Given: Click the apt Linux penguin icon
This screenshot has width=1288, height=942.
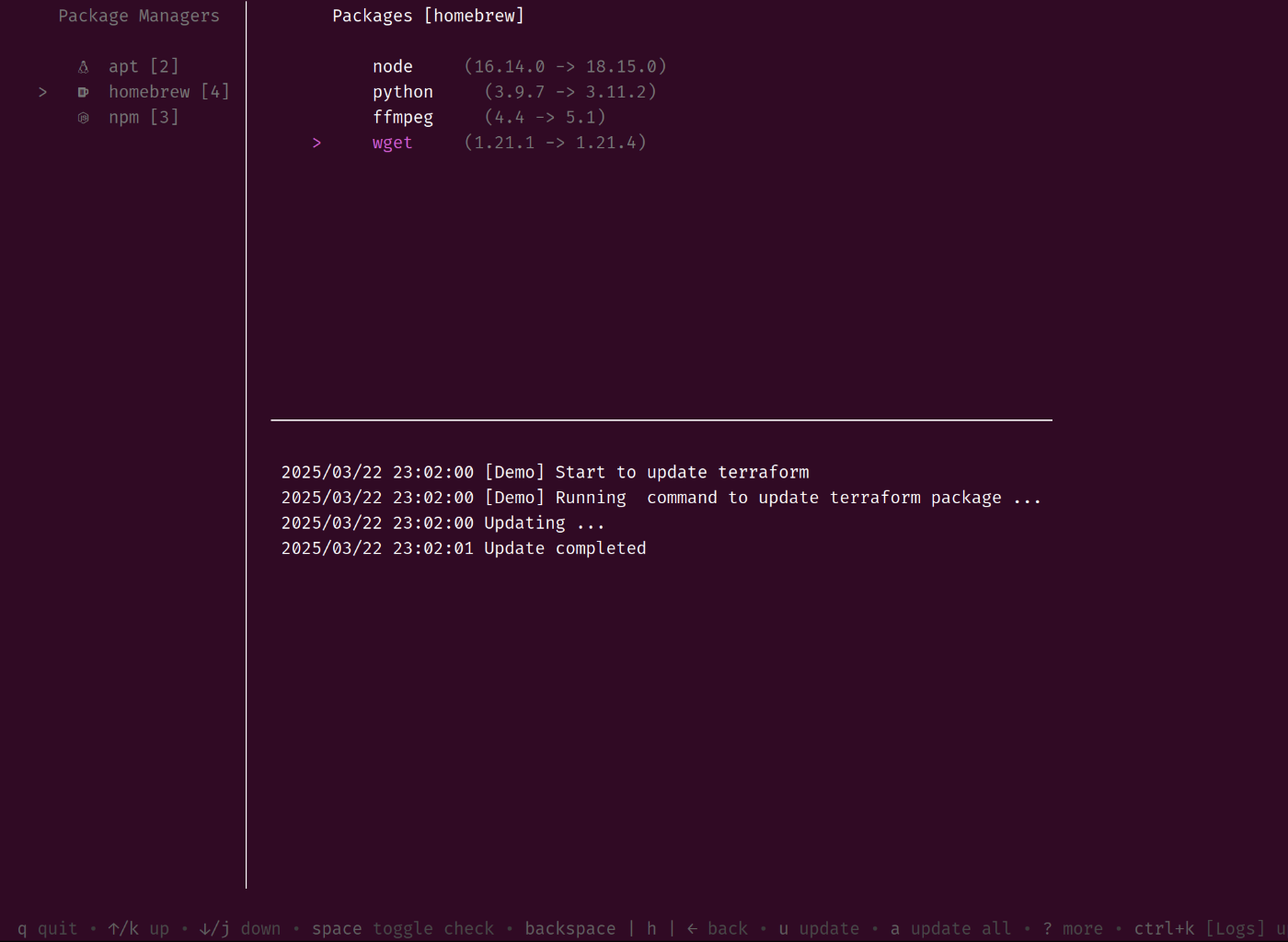Looking at the screenshot, I should click(x=83, y=66).
